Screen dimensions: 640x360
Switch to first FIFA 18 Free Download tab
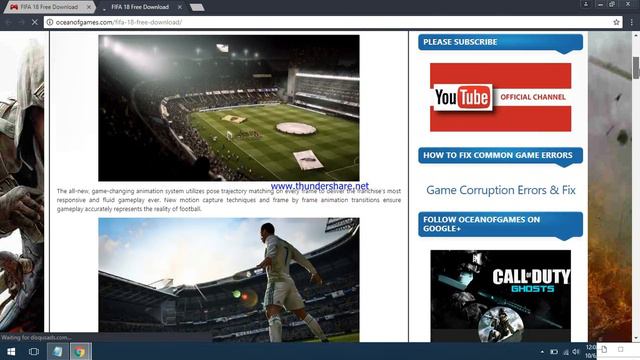(49, 7)
